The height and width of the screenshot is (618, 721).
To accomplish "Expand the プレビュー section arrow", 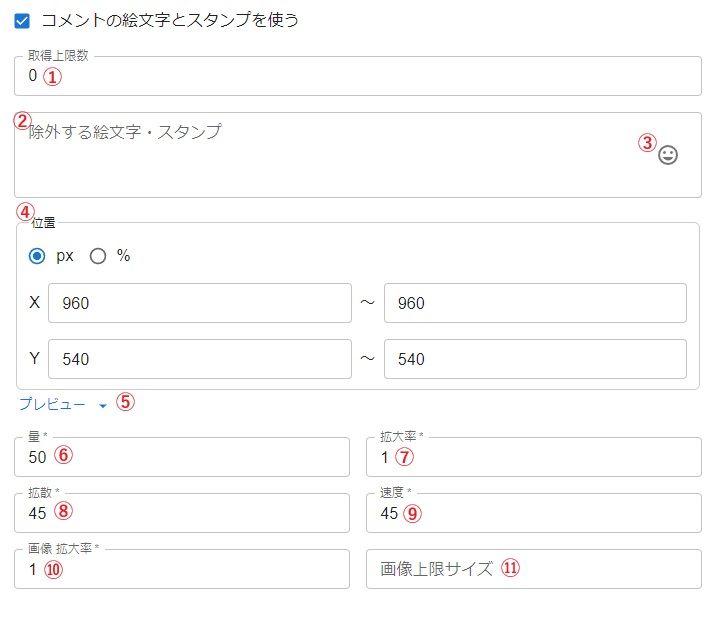I will tap(103, 405).
